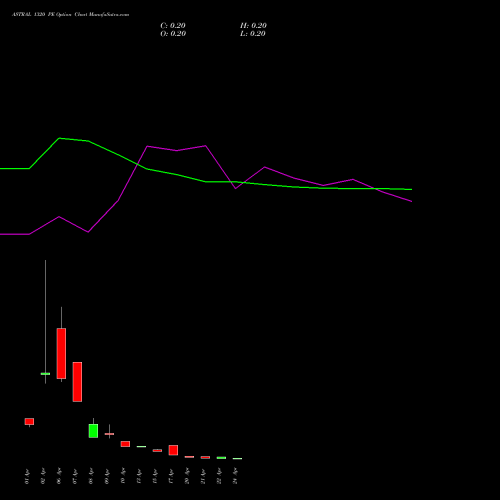Click the red candle above 07 Apr

(x=77, y=382)
